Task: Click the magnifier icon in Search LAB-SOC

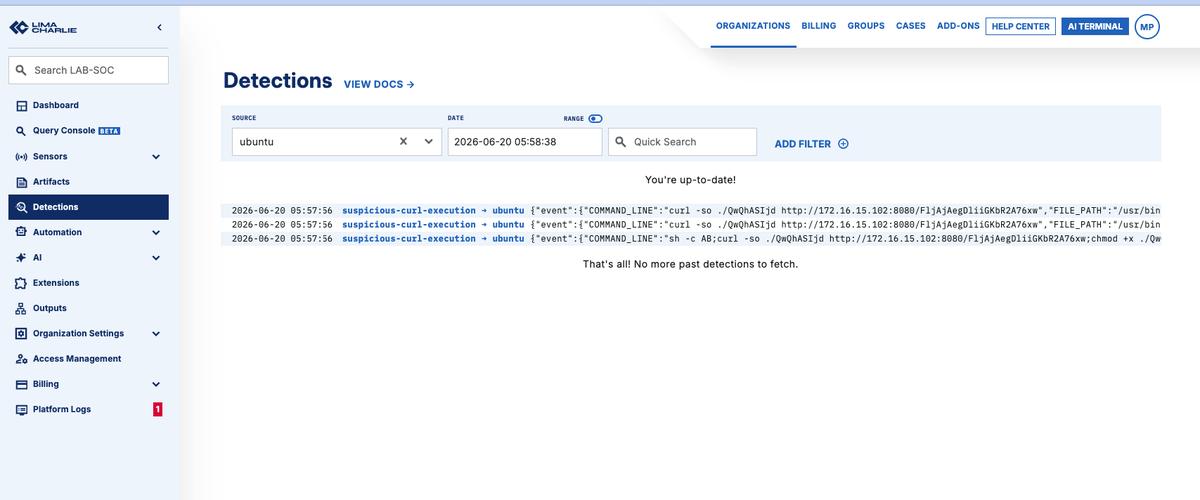Action: pos(21,70)
